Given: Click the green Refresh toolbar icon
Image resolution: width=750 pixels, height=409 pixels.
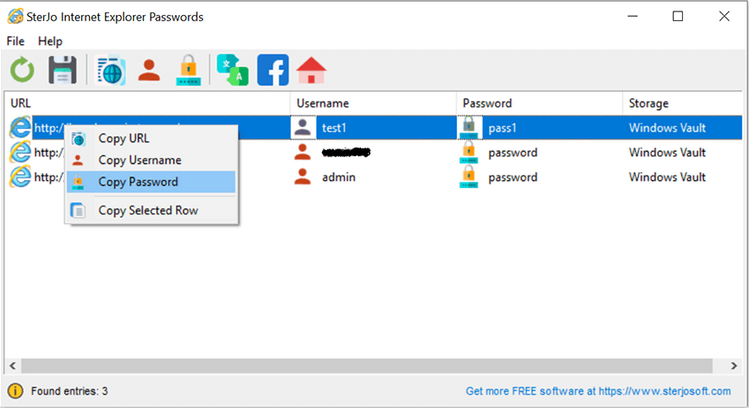Looking at the screenshot, I should coord(22,70).
